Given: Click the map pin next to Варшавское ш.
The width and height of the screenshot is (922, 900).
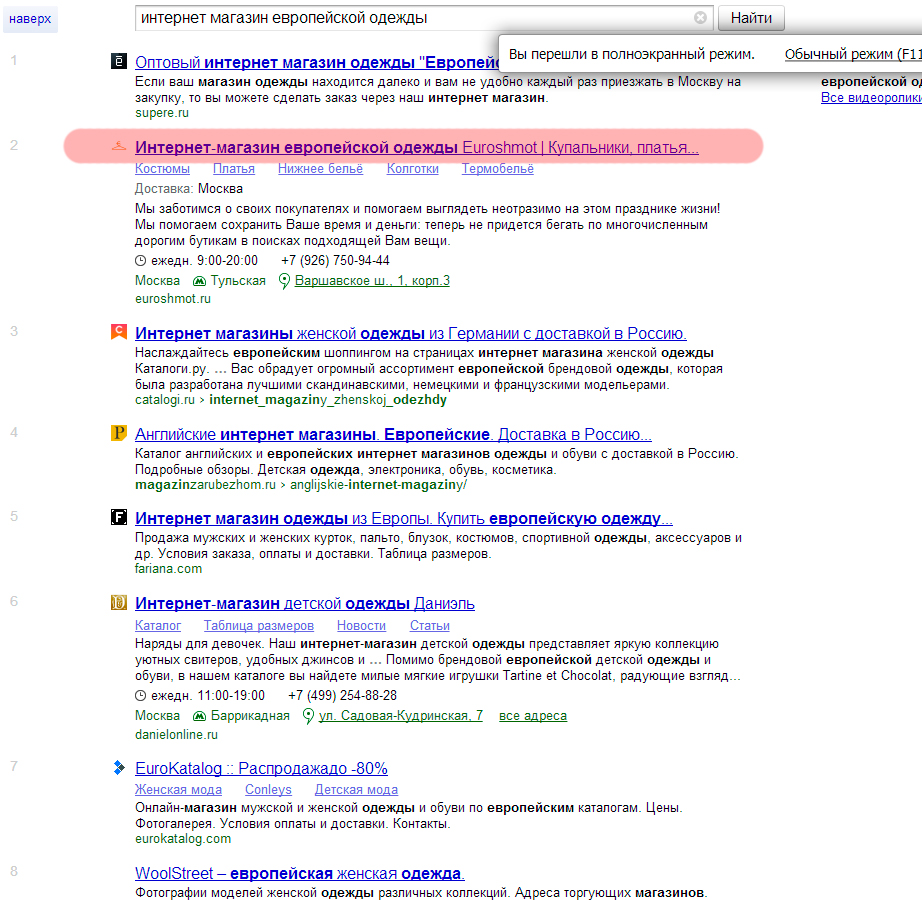Looking at the screenshot, I should point(284,281).
